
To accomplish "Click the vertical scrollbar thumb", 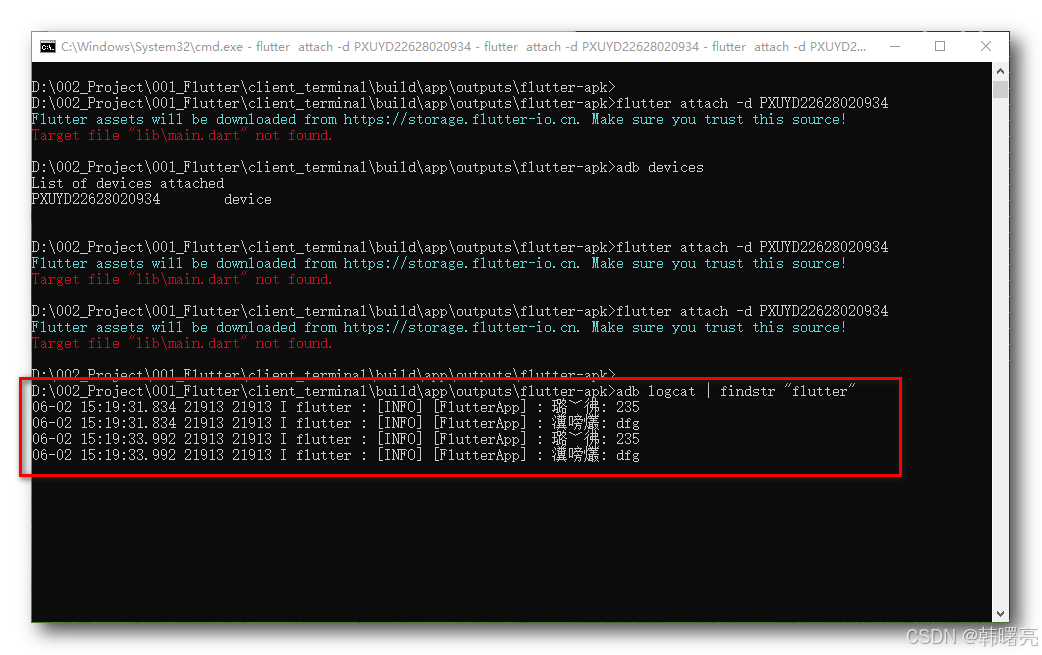I will (x=1000, y=89).
